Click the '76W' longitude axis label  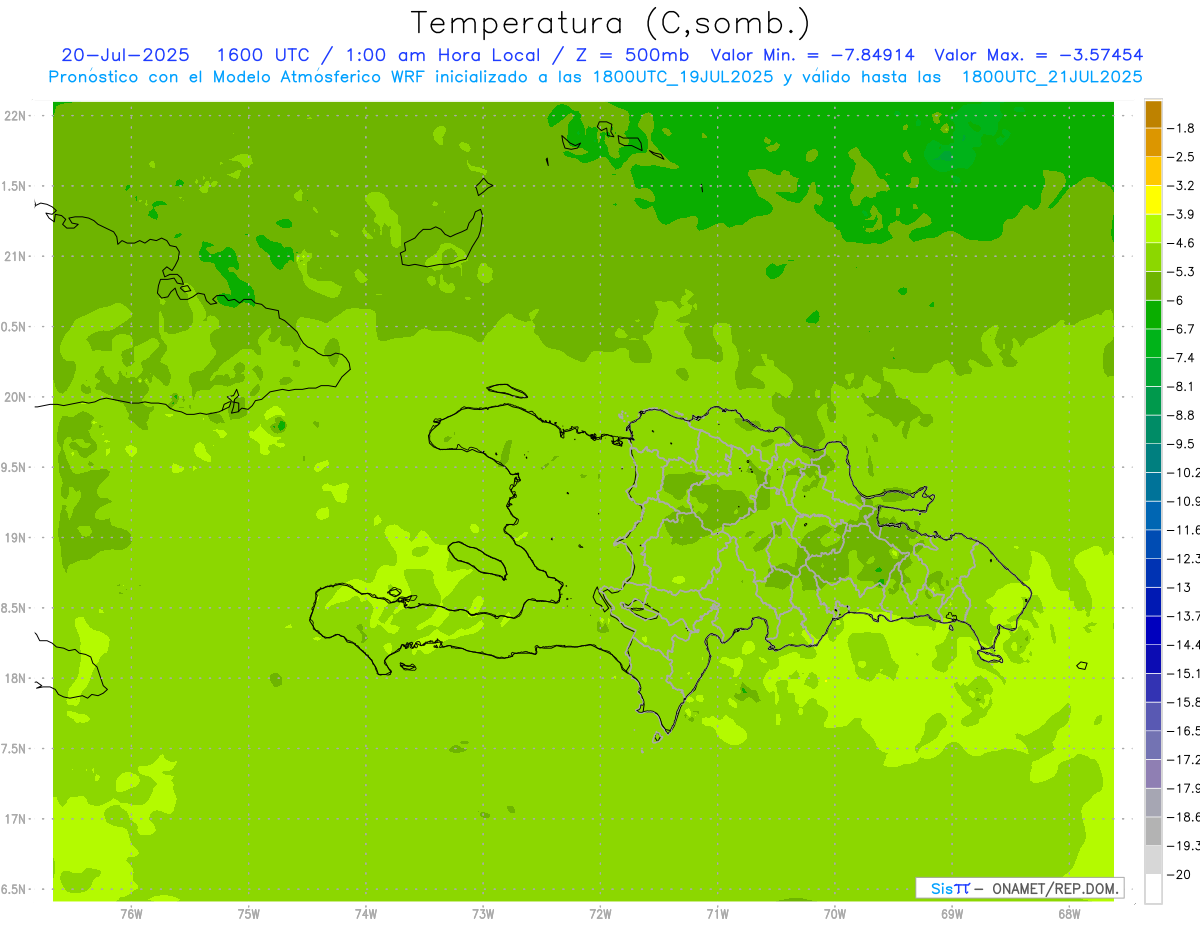pyautogui.click(x=131, y=913)
